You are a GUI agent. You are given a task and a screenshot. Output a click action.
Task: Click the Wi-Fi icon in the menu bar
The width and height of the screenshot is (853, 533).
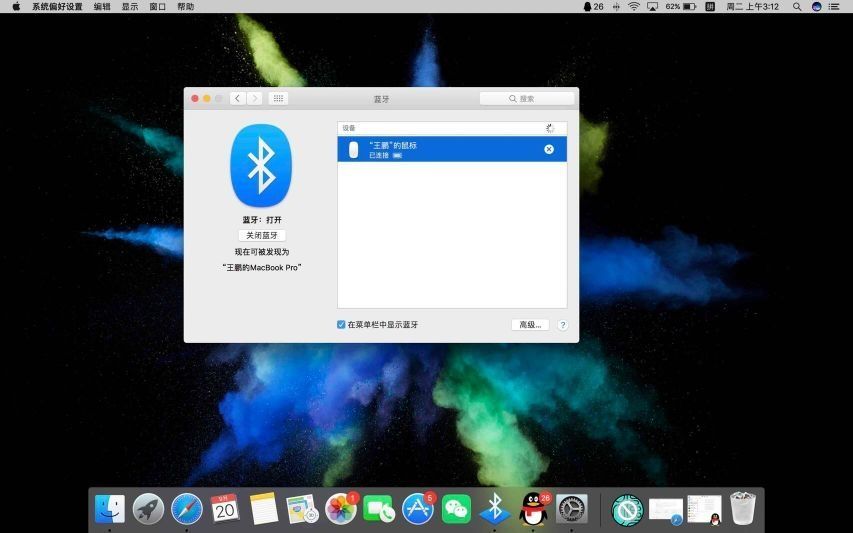(x=633, y=6)
